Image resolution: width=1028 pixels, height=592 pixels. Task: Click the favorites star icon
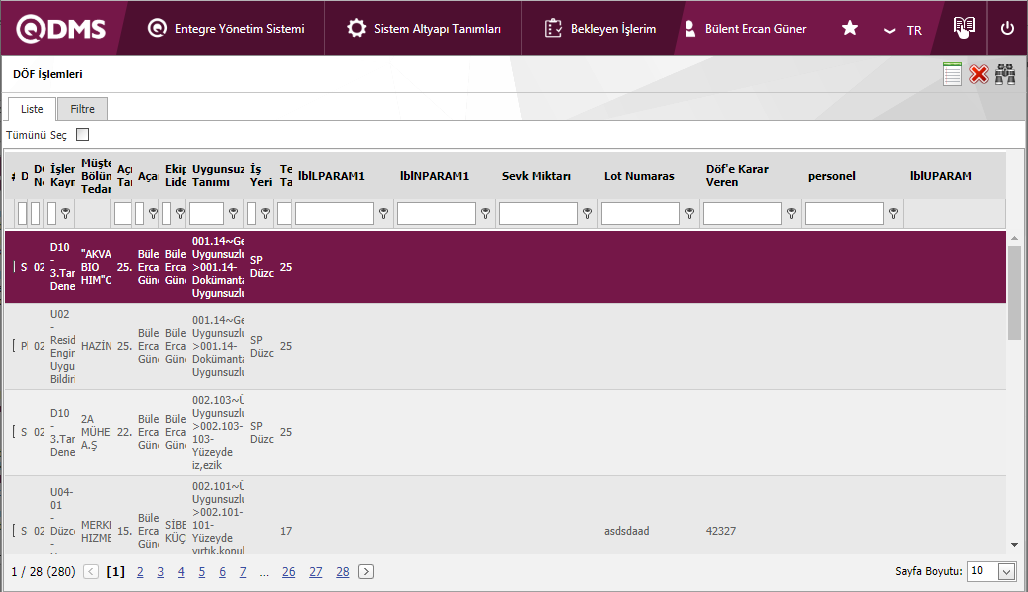click(850, 29)
